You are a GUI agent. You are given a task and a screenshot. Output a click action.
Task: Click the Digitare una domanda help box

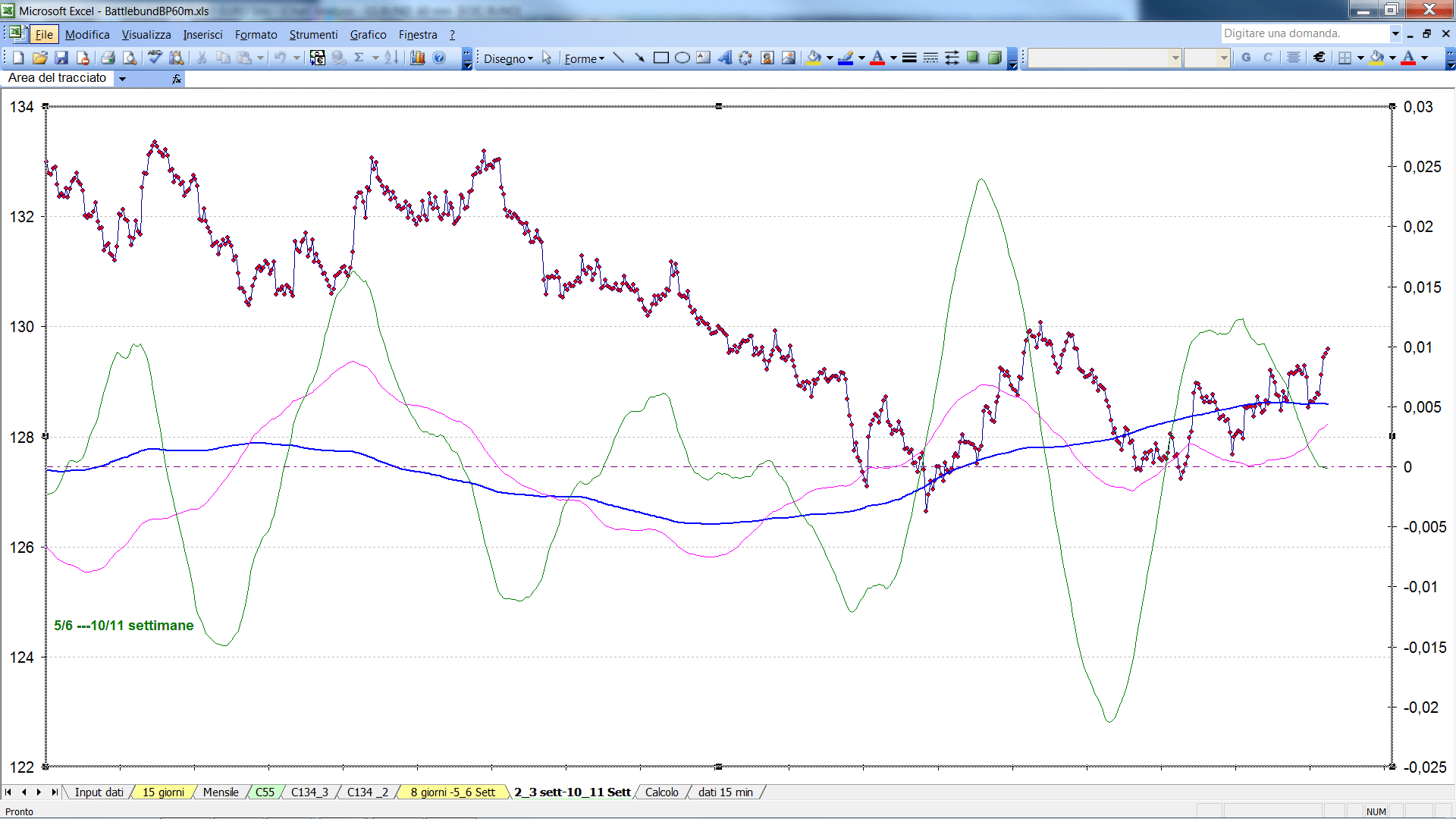1304,33
